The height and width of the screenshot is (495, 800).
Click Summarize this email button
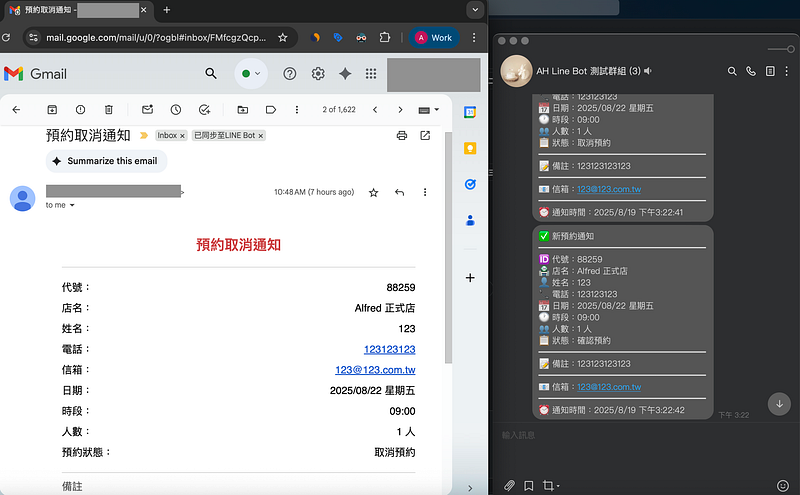click(x=106, y=161)
